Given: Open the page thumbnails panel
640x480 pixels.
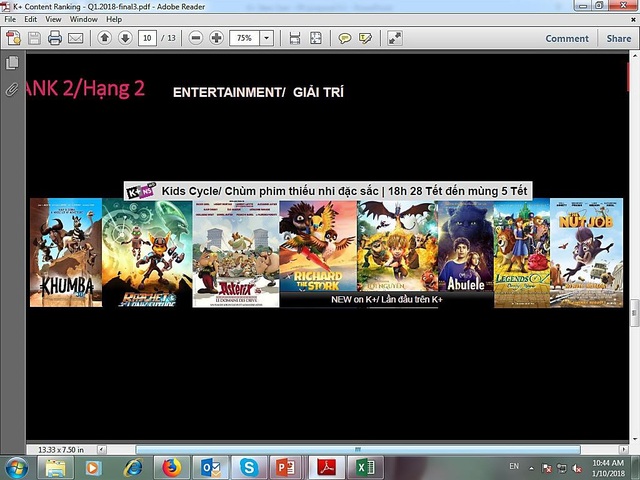Looking at the screenshot, I should pos(12,63).
